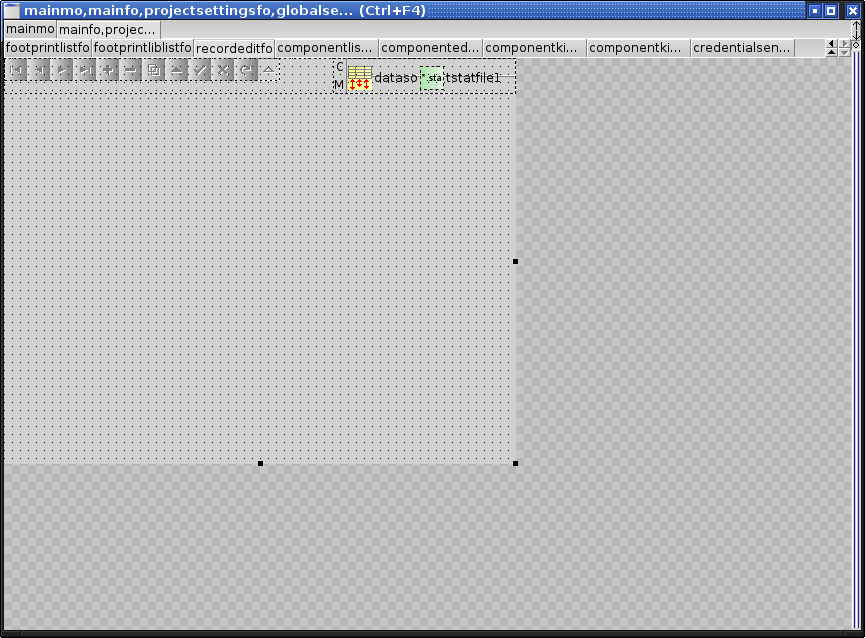The height and width of the screenshot is (638, 865).
Task: Click the Post checkmark navigator button
Action: [x=201, y=70]
